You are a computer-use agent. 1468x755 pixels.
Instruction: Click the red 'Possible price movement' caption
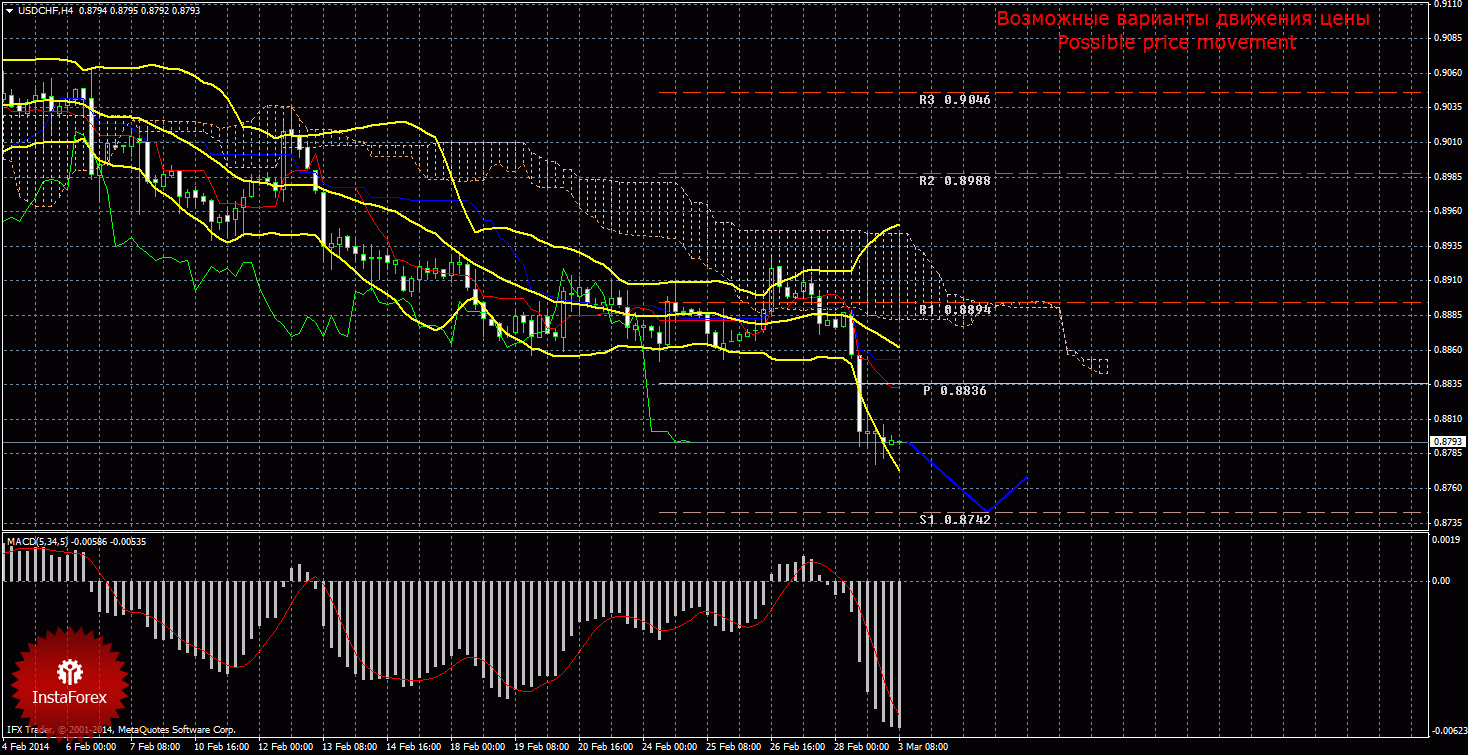tap(1177, 43)
